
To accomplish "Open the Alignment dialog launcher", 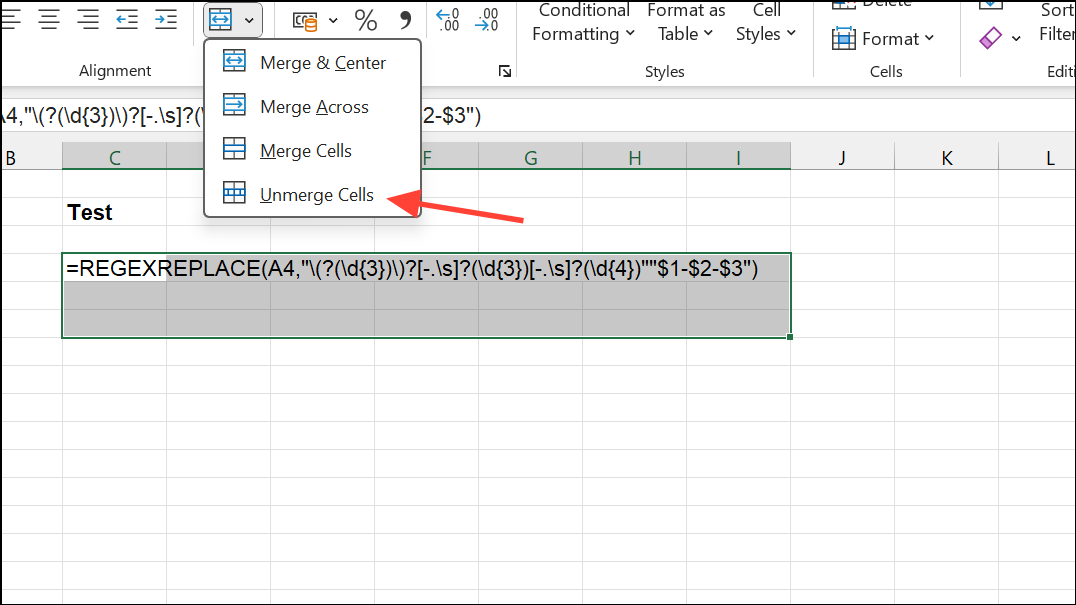I will pyautogui.click(x=505, y=71).
